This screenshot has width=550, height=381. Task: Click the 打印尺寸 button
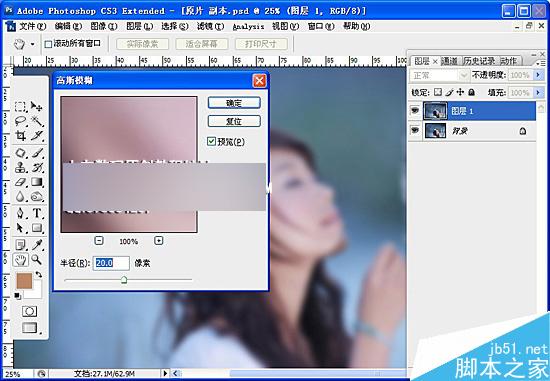click(x=261, y=44)
